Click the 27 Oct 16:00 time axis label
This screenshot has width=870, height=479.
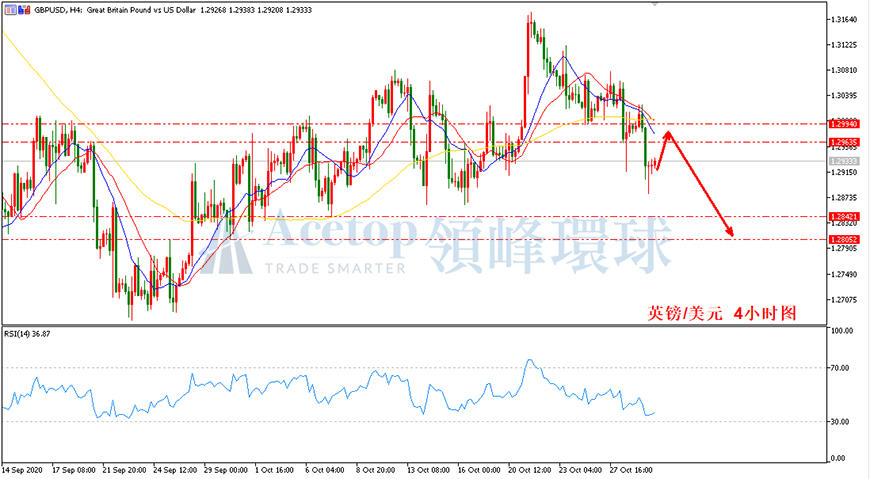tap(631, 470)
